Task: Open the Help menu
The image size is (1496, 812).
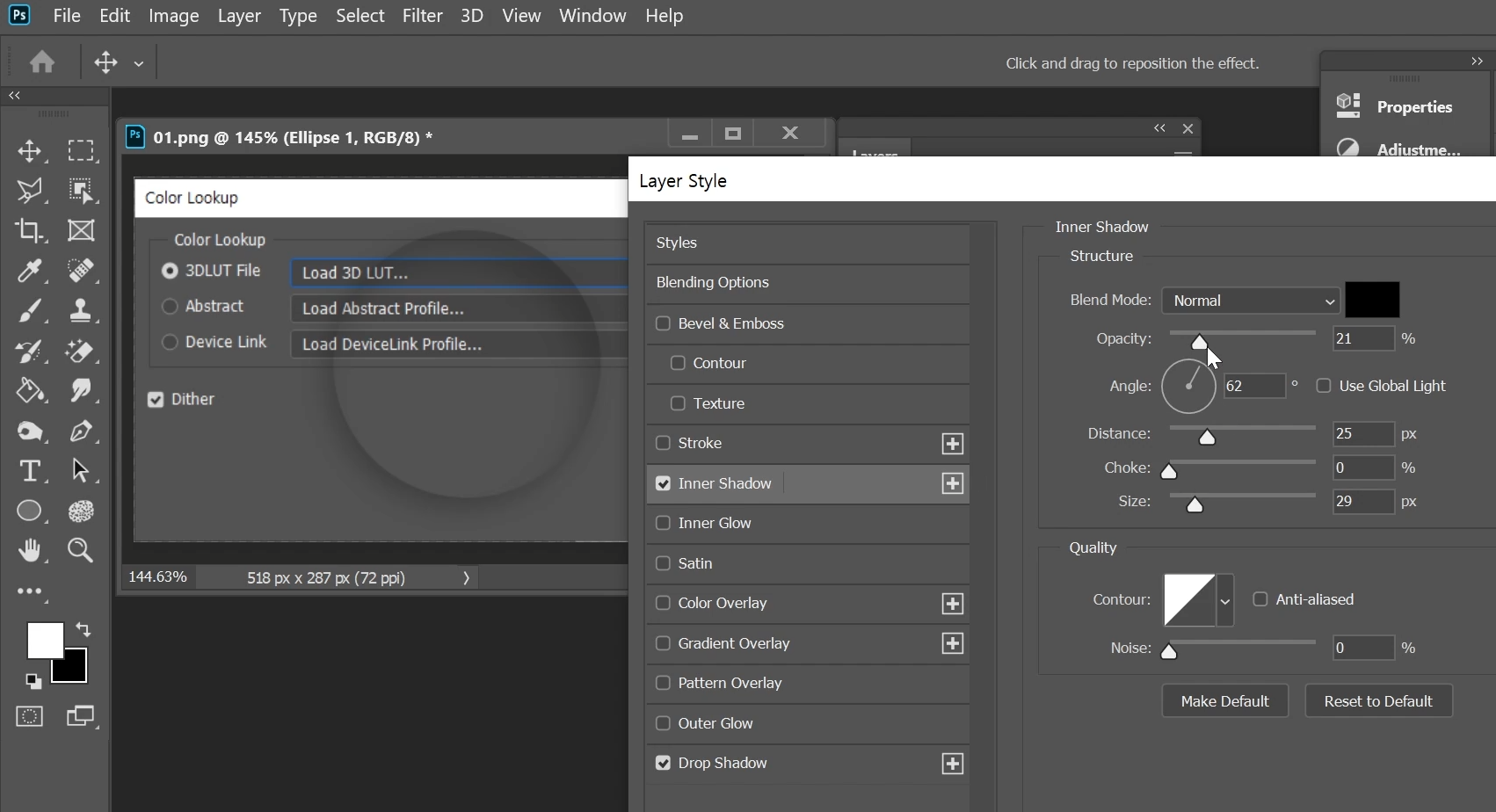Action: (664, 16)
